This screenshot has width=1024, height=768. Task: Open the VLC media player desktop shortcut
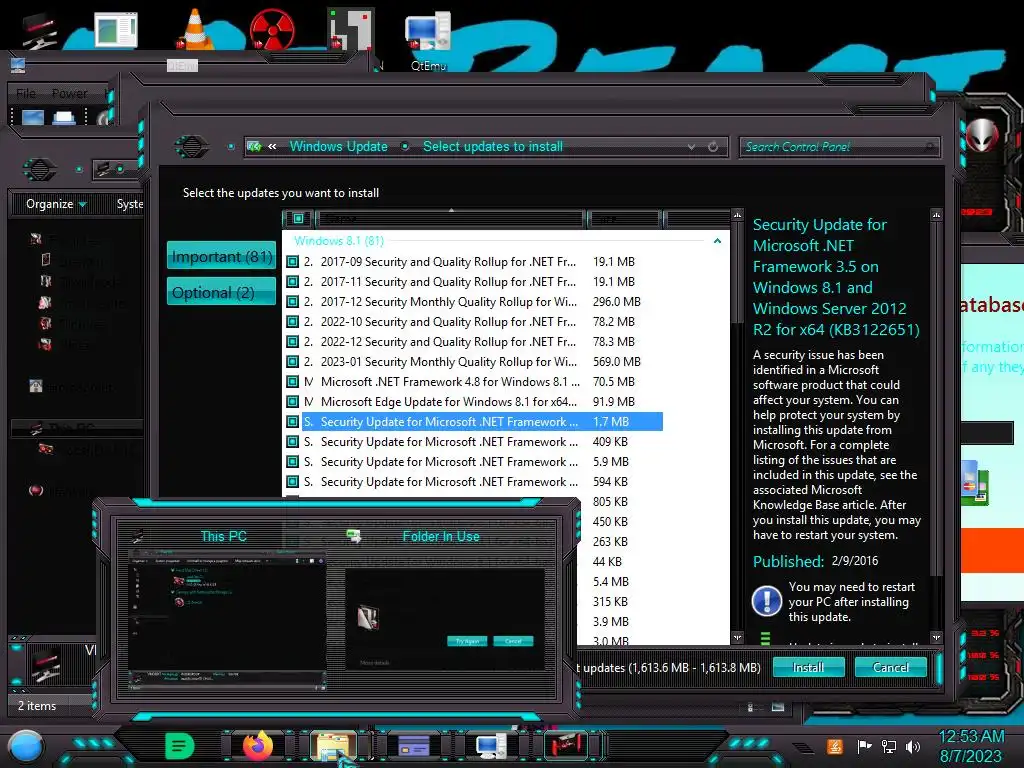[195, 29]
